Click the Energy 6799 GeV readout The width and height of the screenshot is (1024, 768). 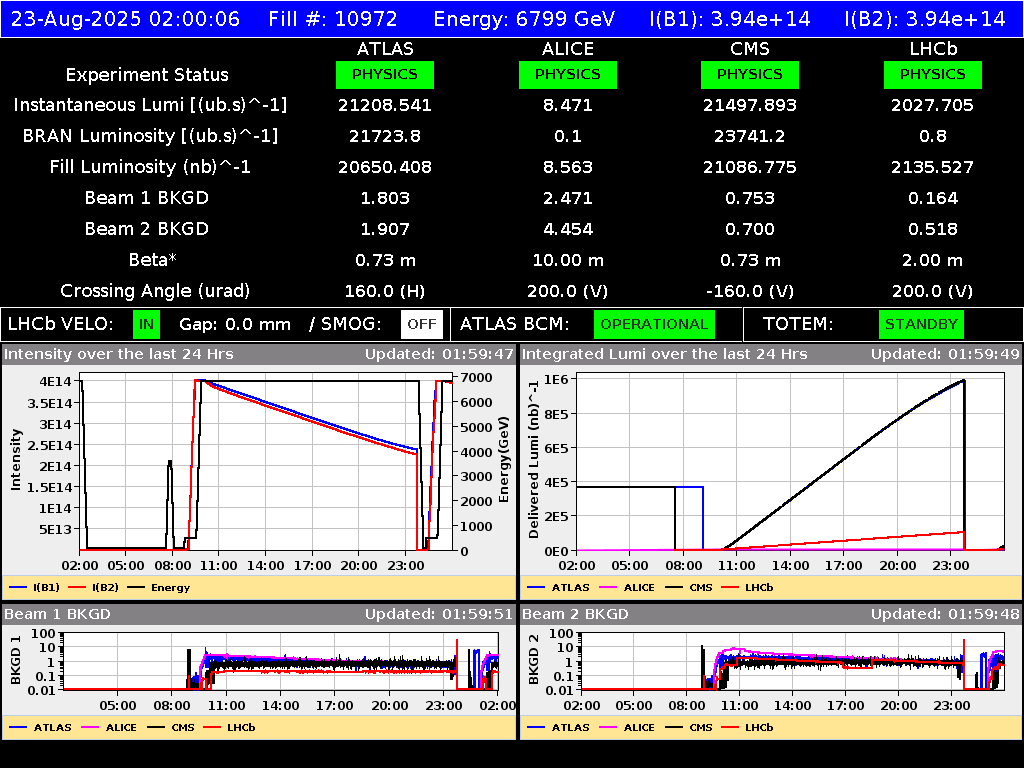coord(524,19)
